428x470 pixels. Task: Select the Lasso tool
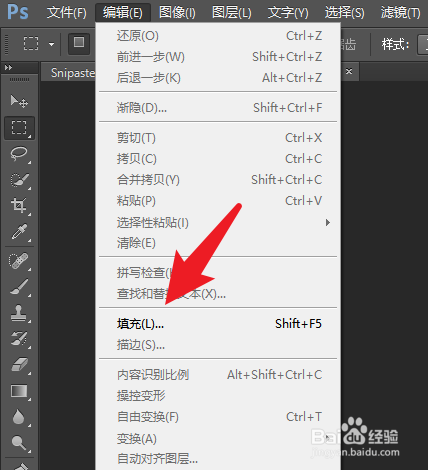click(19, 154)
